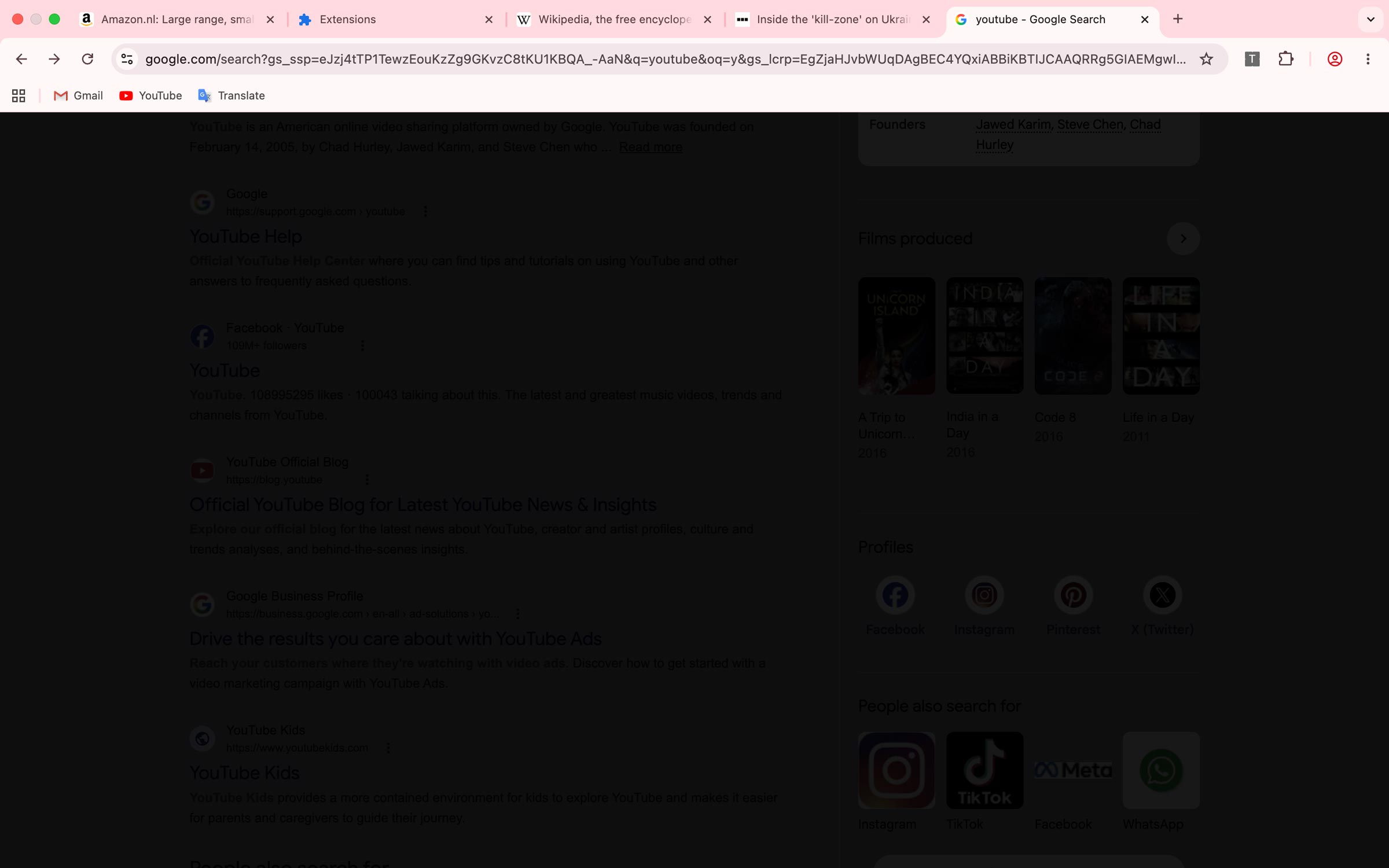Open the Facebook YouTube result title
The height and width of the screenshot is (868, 1389).
pyautogui.click(x=225, y=370)
